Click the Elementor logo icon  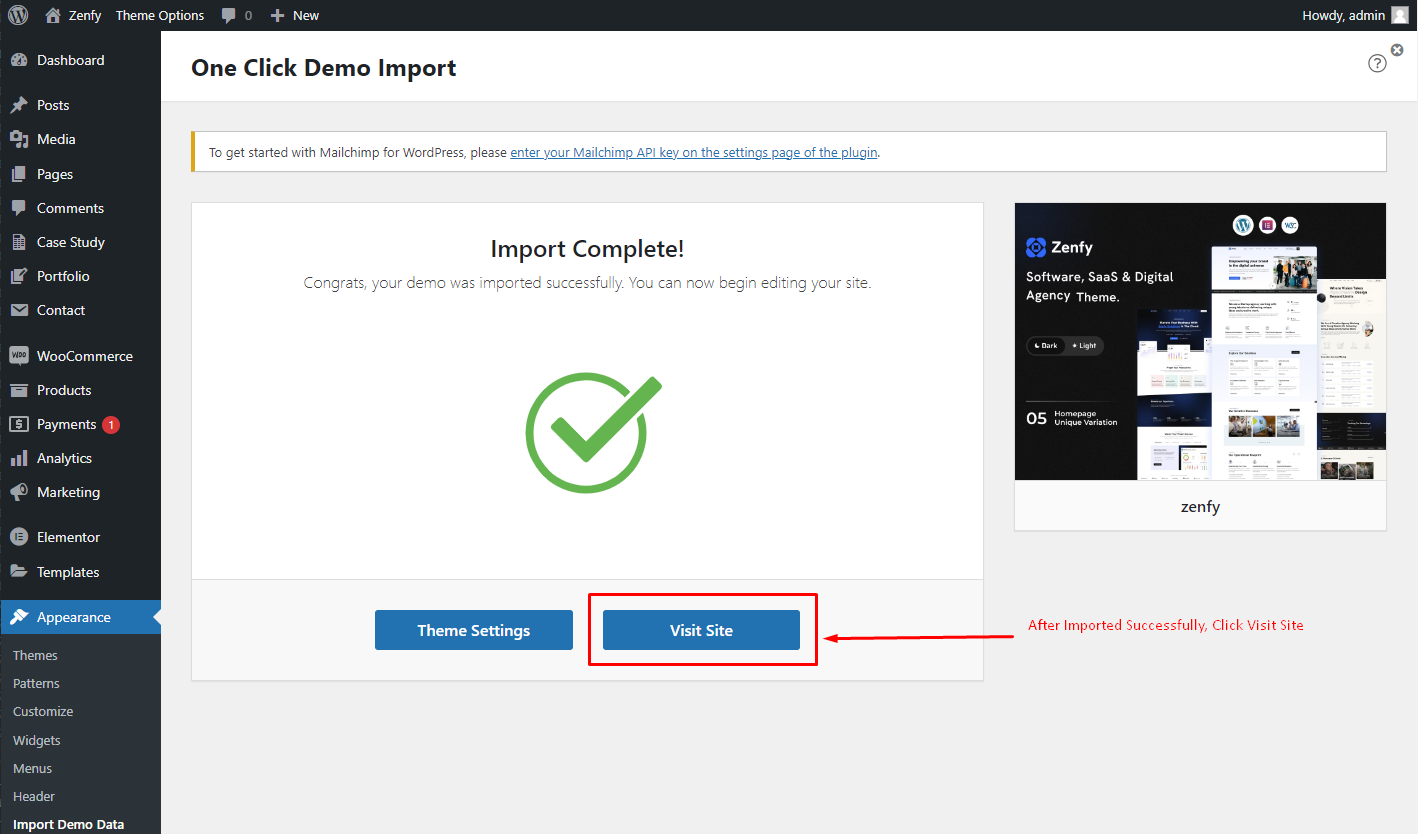tap(19, 537)
